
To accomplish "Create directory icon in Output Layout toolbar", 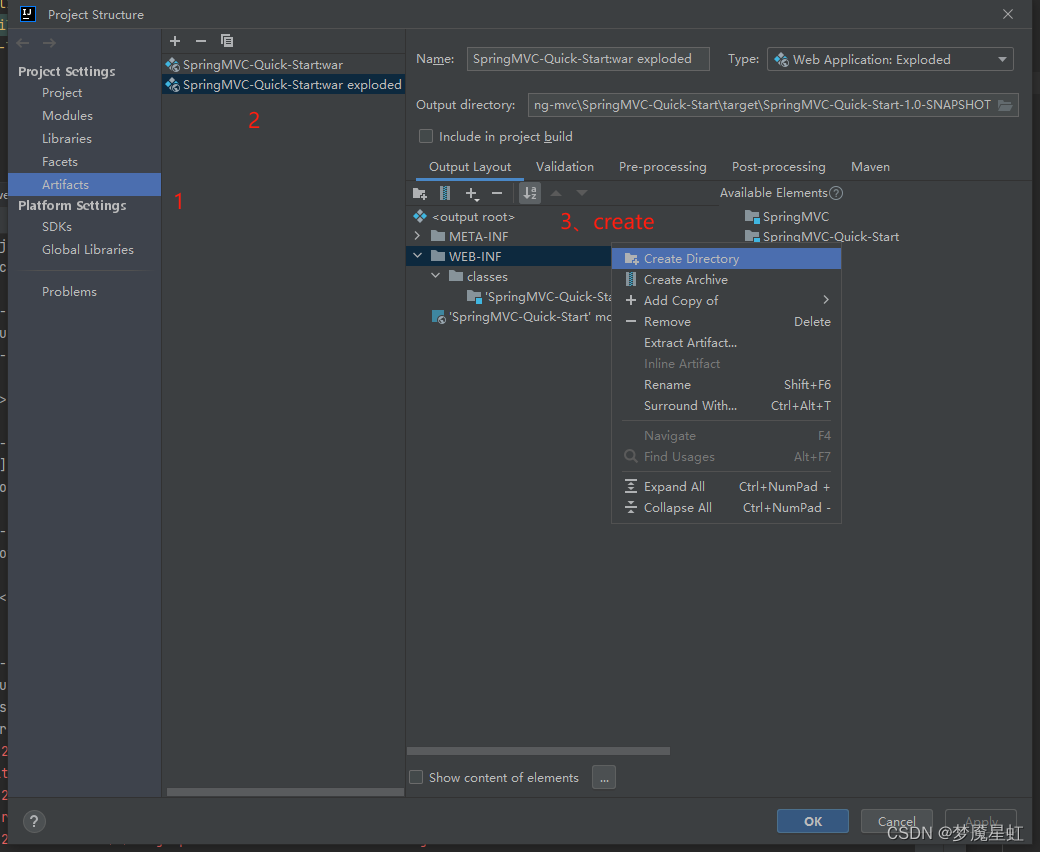I will (419, 194).
